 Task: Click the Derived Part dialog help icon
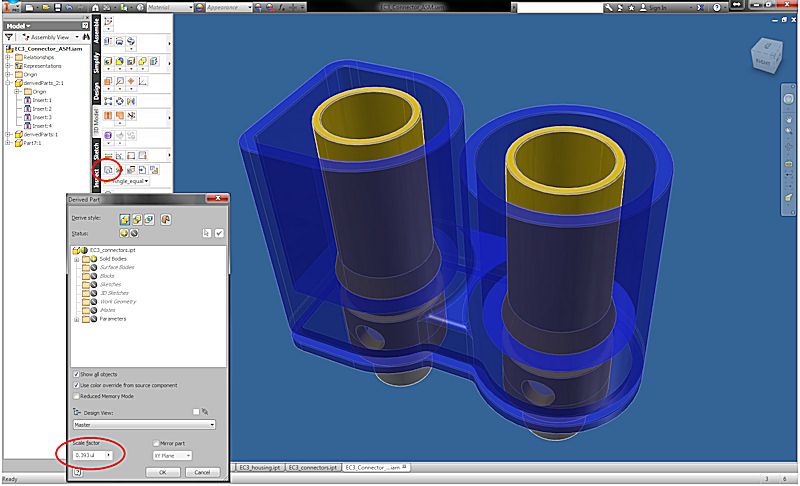[x=77, y=472]
